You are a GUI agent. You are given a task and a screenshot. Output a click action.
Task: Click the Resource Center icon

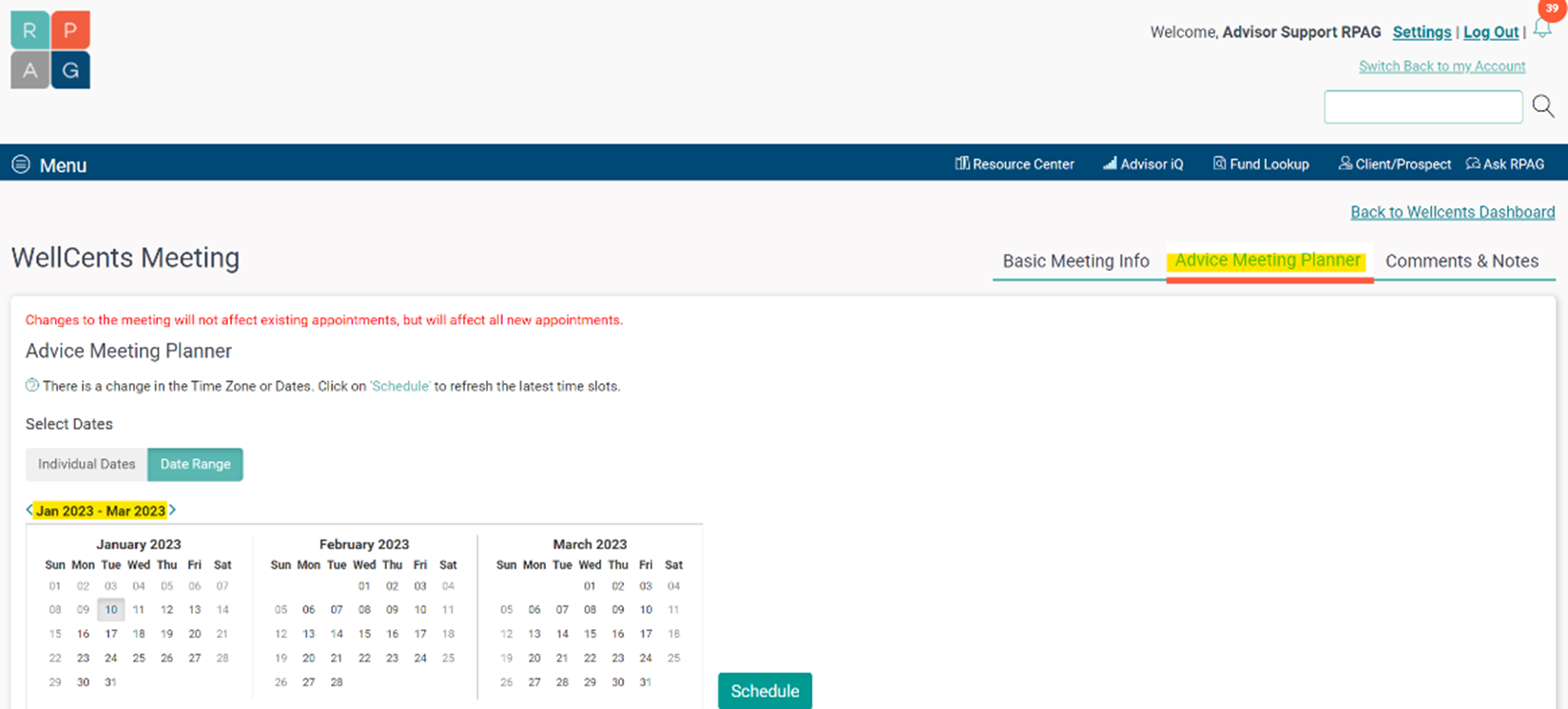[x=961, y=163]
